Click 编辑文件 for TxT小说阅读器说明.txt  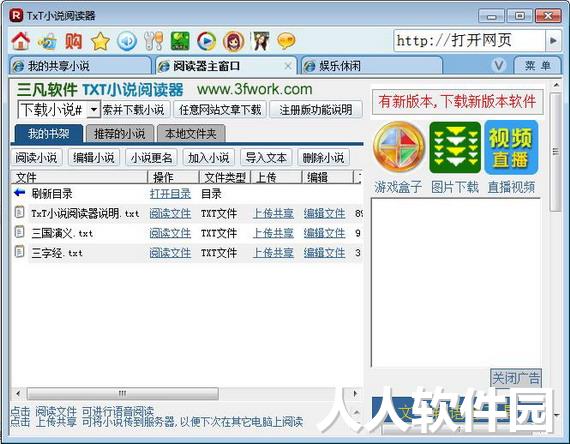325,213
